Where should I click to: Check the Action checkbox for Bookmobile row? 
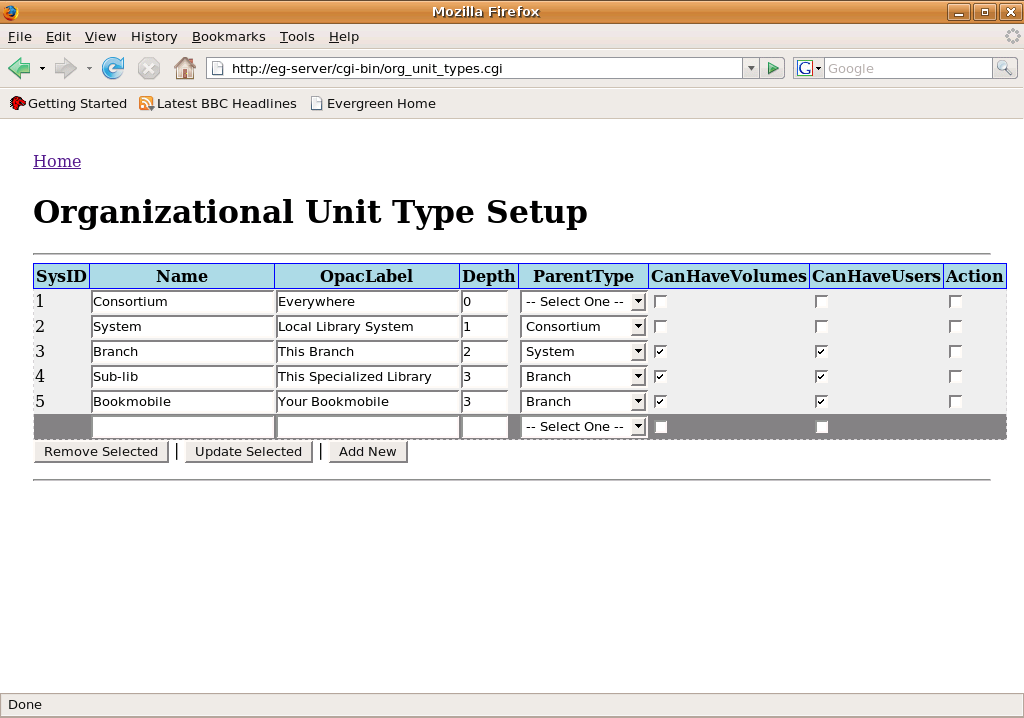(955, 402)
